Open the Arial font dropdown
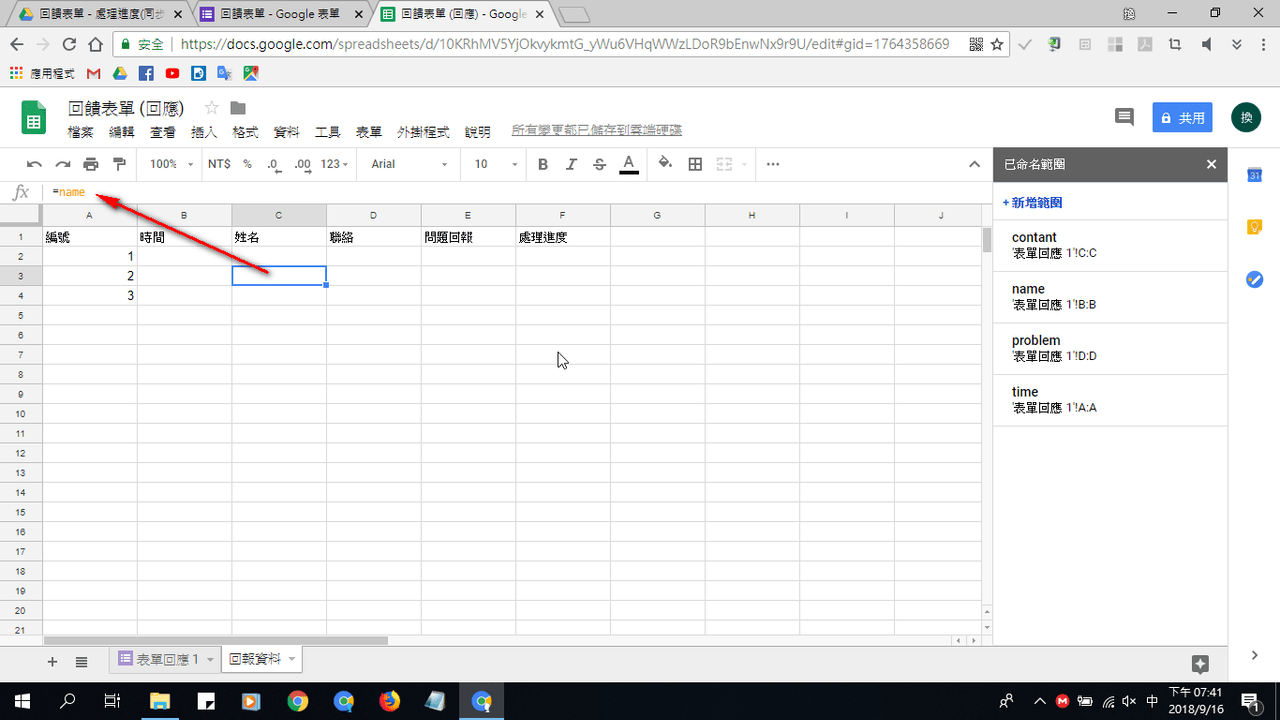The width and height of the screenshot is (1280, 720). (x=409, y=164)
